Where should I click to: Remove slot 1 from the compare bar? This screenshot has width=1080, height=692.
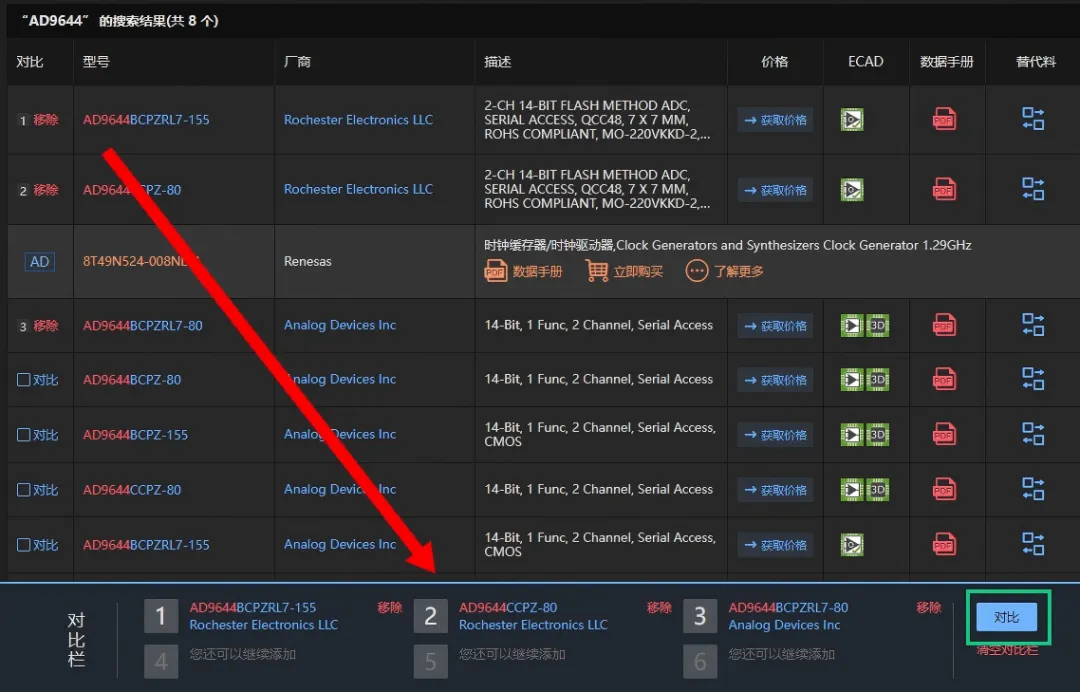pyautogui.click(x=389, y=607)
